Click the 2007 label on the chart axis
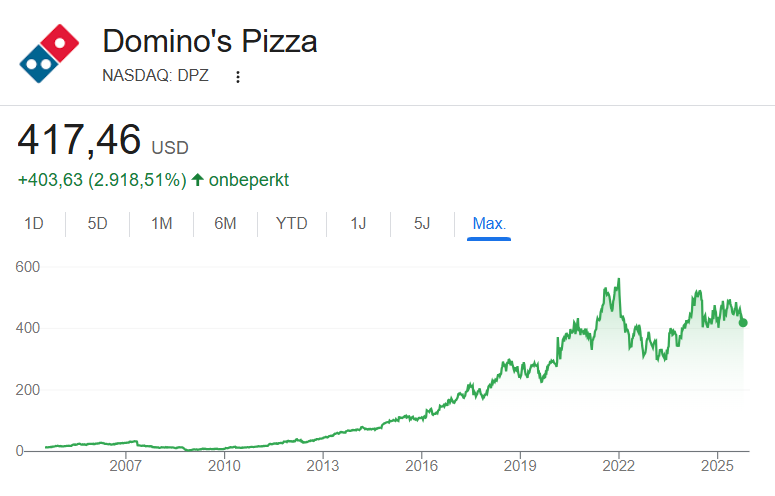Viewport: 775px width, 496px height. click(125, 466)
